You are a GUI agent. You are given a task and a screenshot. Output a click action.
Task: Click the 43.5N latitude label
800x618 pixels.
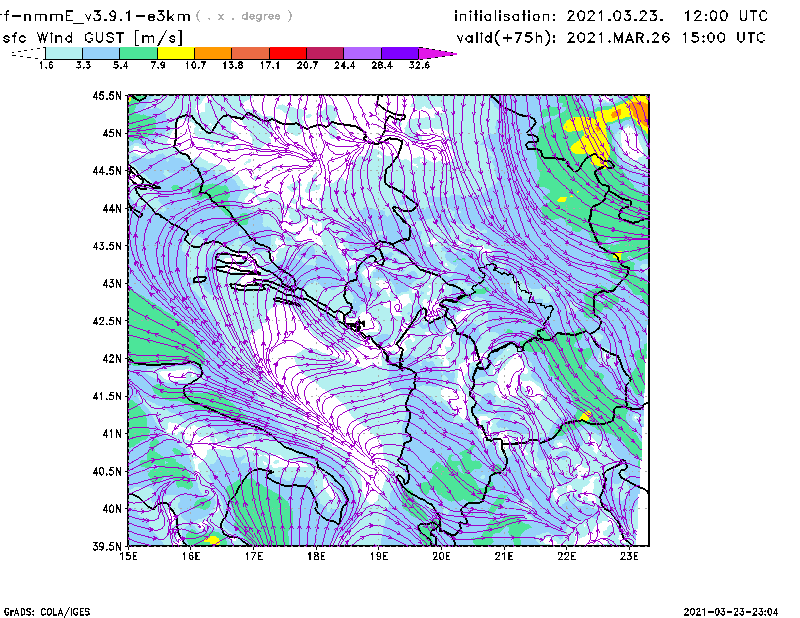click(108, 246)
